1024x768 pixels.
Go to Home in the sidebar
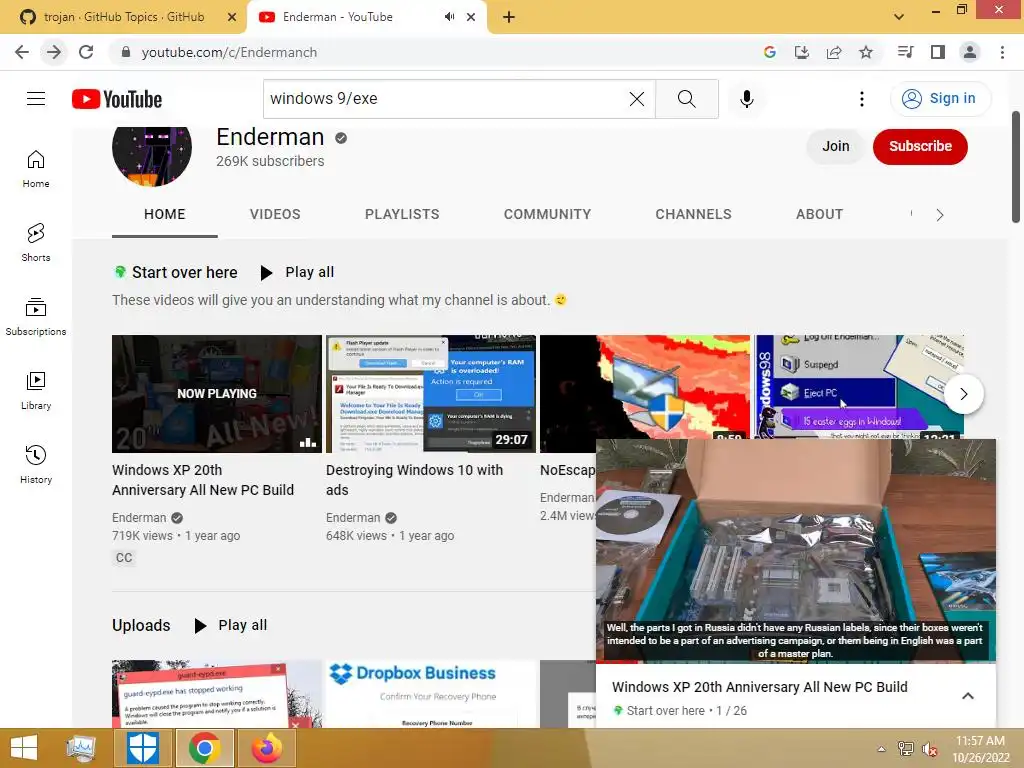point(36,168)
